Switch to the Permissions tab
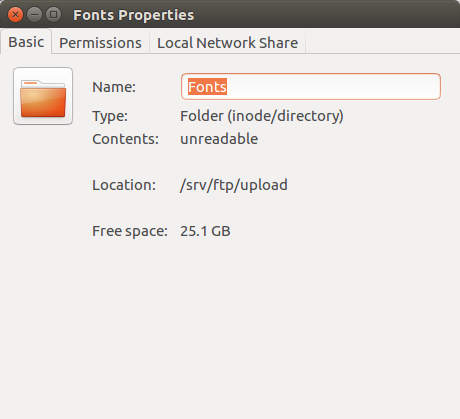 (100, 43)
